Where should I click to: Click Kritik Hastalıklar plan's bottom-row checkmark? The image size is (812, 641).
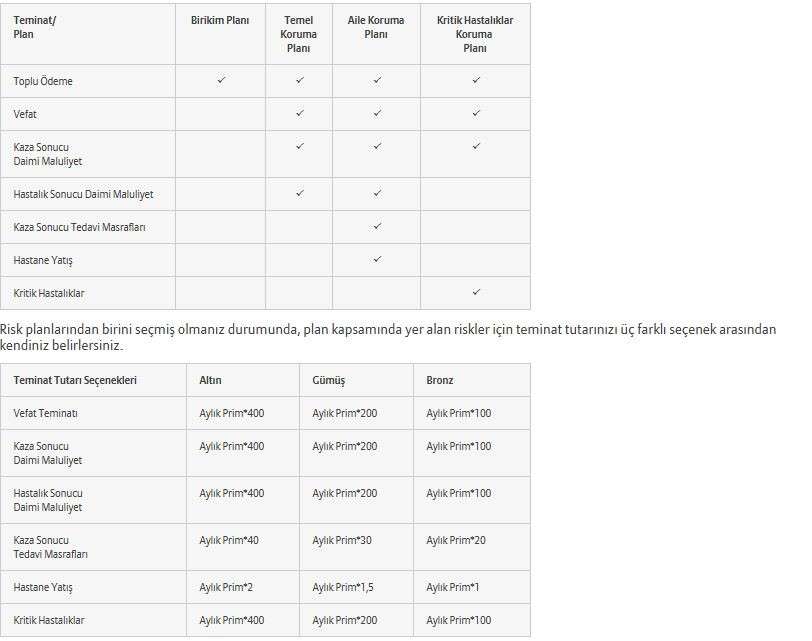(476, 293)
